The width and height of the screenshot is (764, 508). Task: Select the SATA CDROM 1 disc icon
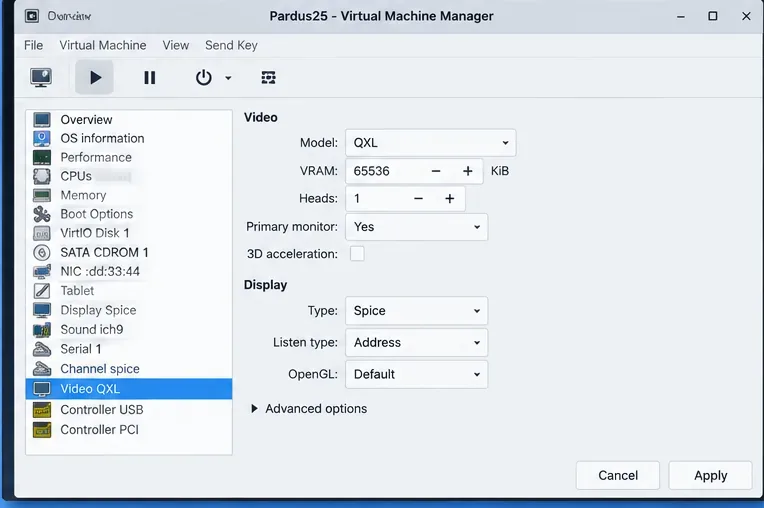click(x=42, y=252)
